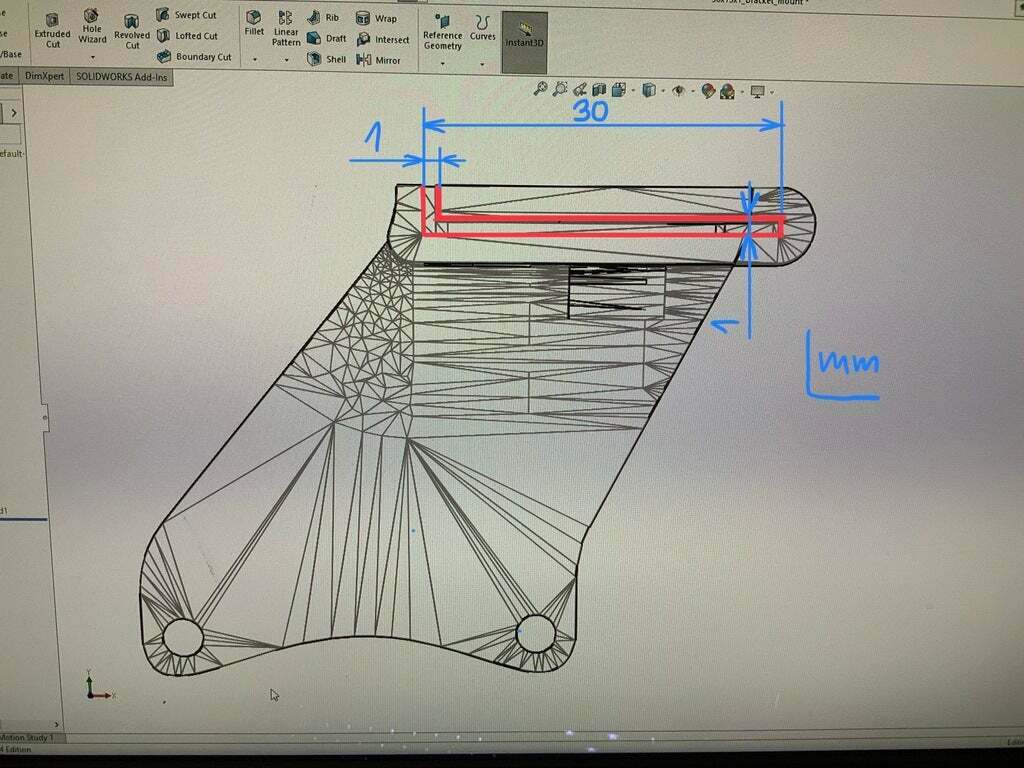Open the Curves tool
Image resolution: width=1024 pixels, height=768 pixels.
pyautogui.click(x=483, y=29)
